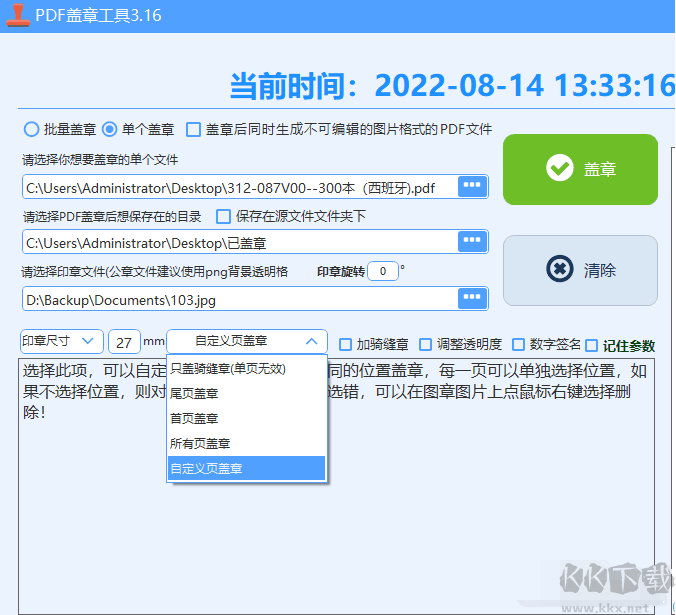Enable the 调整透明度 checkbox

[x=426, y=344]
